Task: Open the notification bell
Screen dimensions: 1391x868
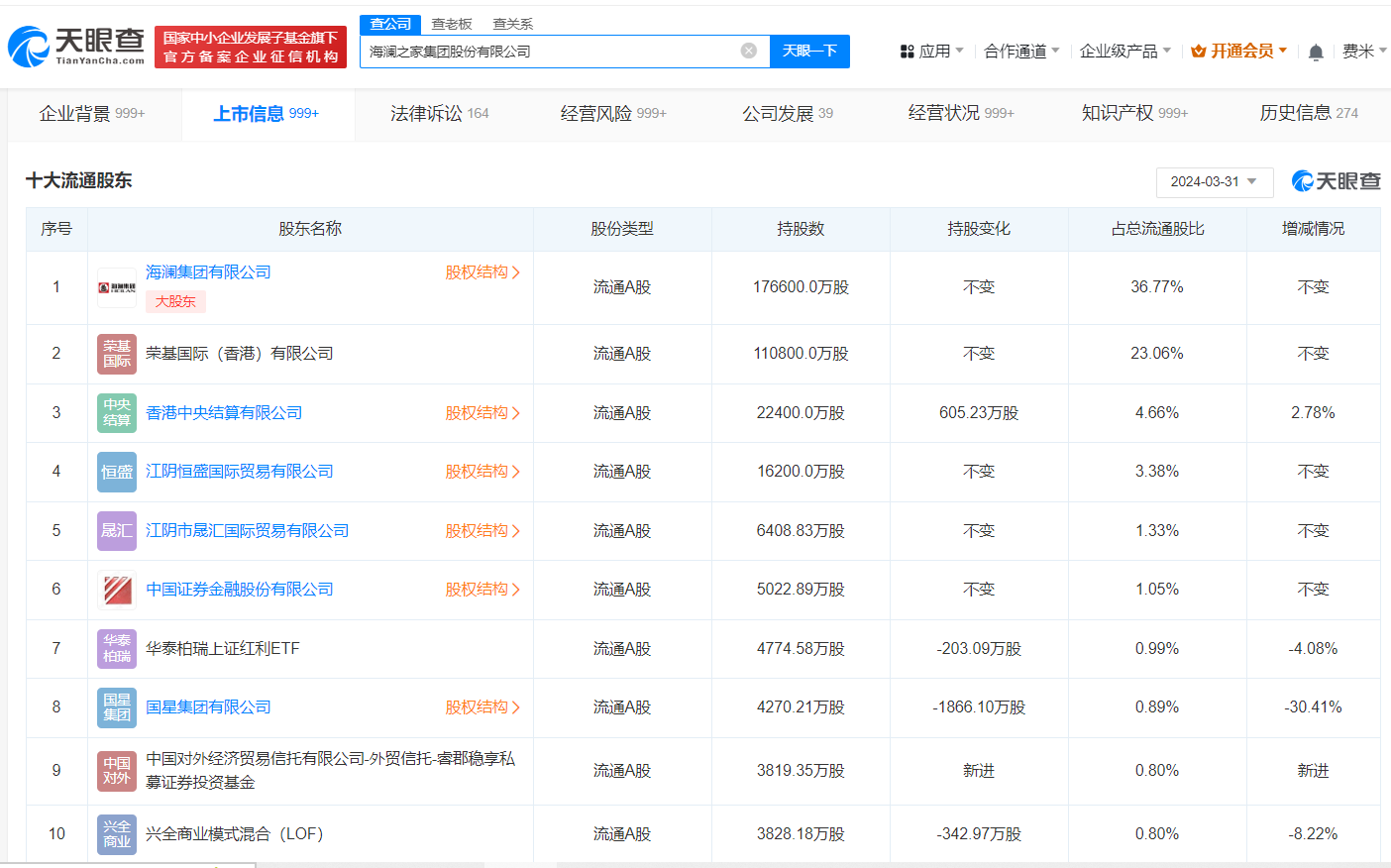Action: point(1315,51)
